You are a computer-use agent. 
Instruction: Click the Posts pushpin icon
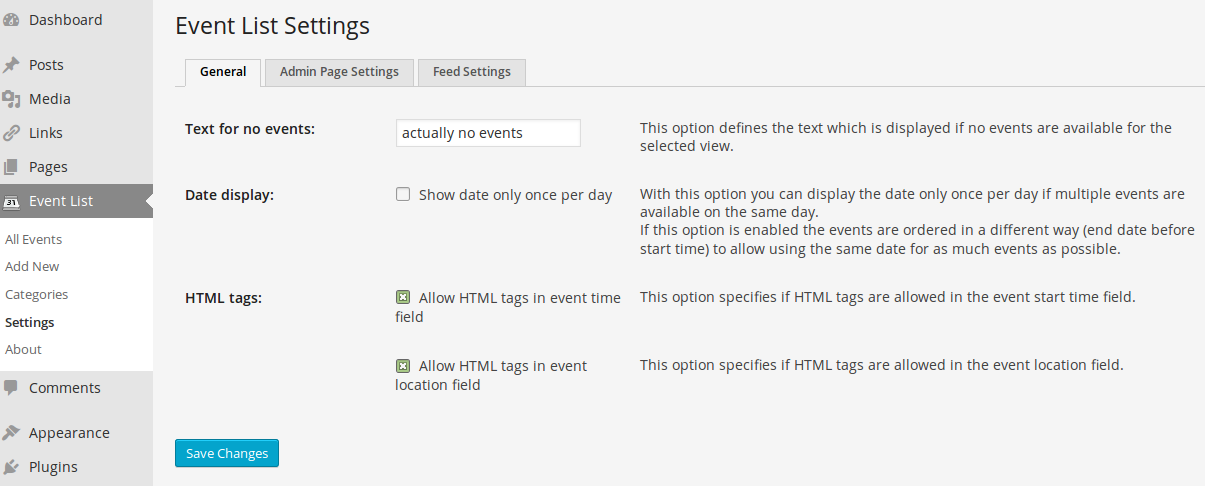click(x=12, y=65)
